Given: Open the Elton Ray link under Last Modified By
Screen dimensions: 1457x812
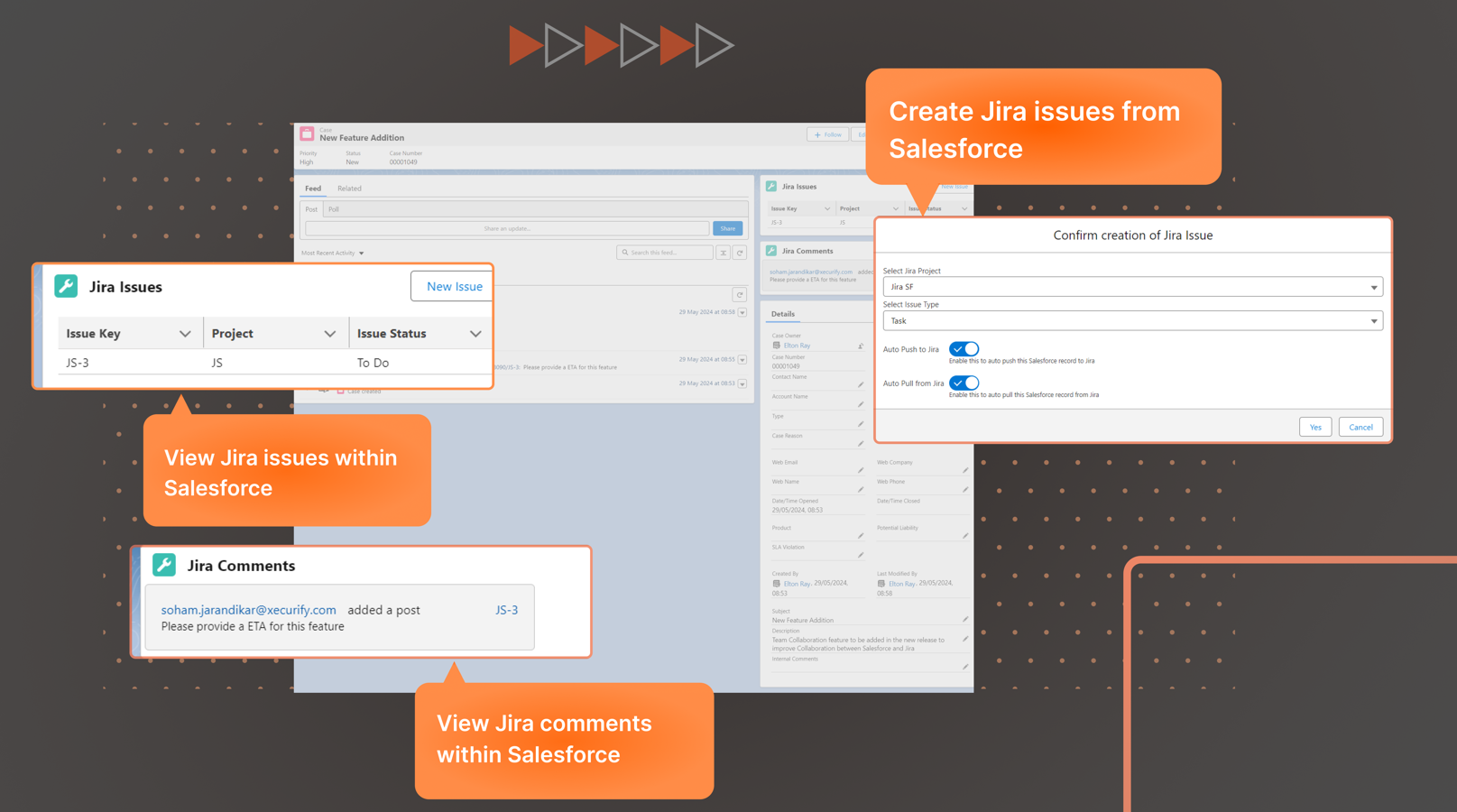Looking at the screenshot, I should [901, 584].
